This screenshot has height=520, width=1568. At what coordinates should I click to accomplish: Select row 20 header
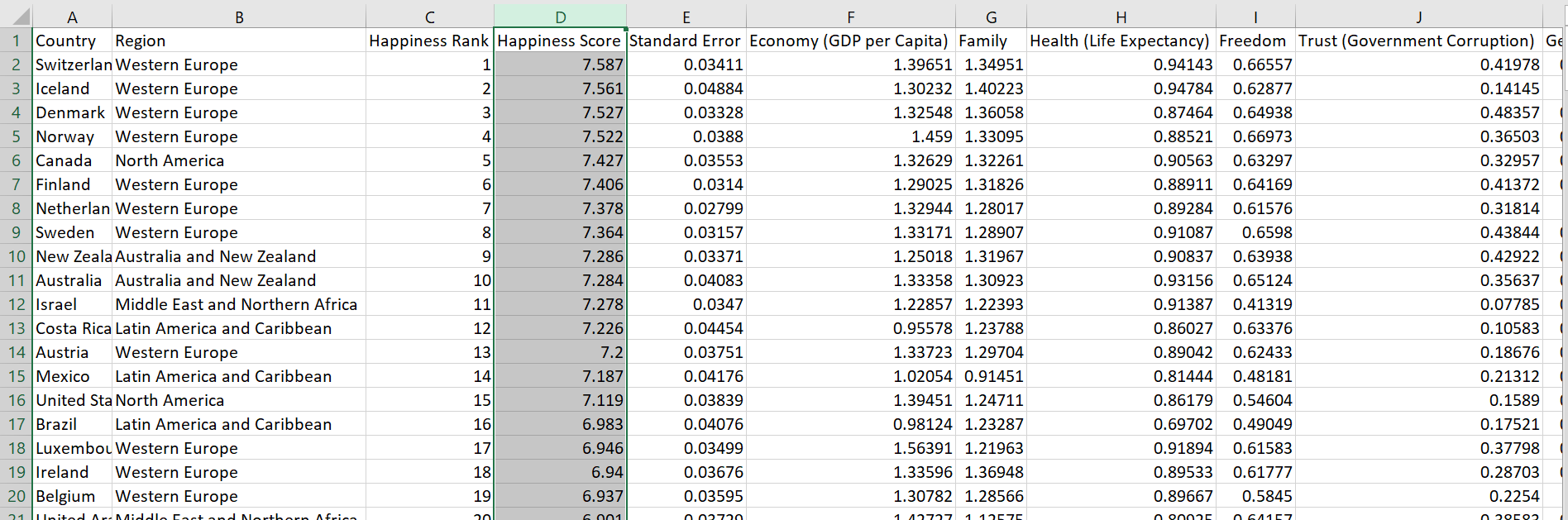click(16, 496)
